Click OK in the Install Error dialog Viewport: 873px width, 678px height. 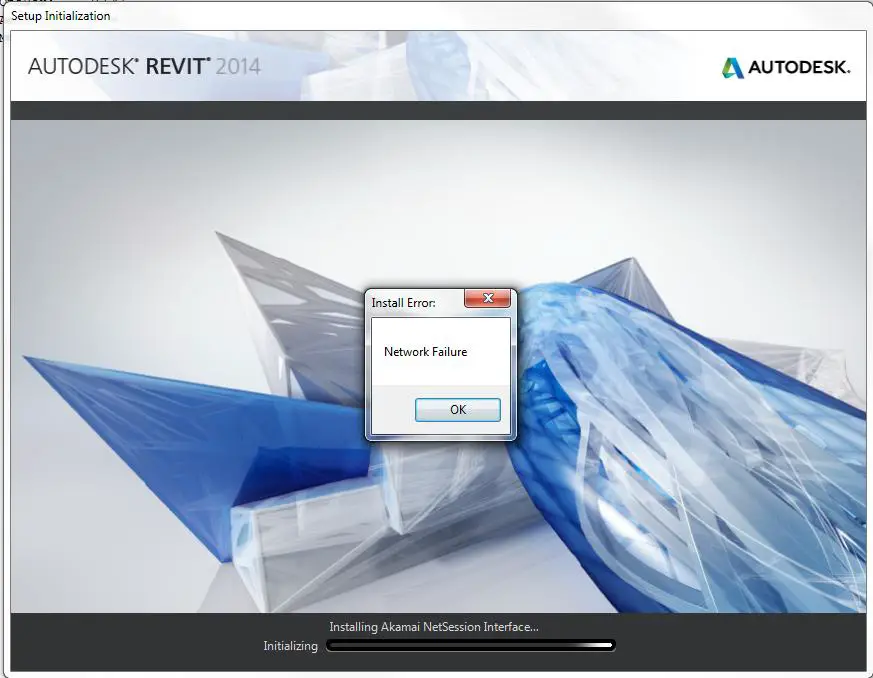pos(458,410)
